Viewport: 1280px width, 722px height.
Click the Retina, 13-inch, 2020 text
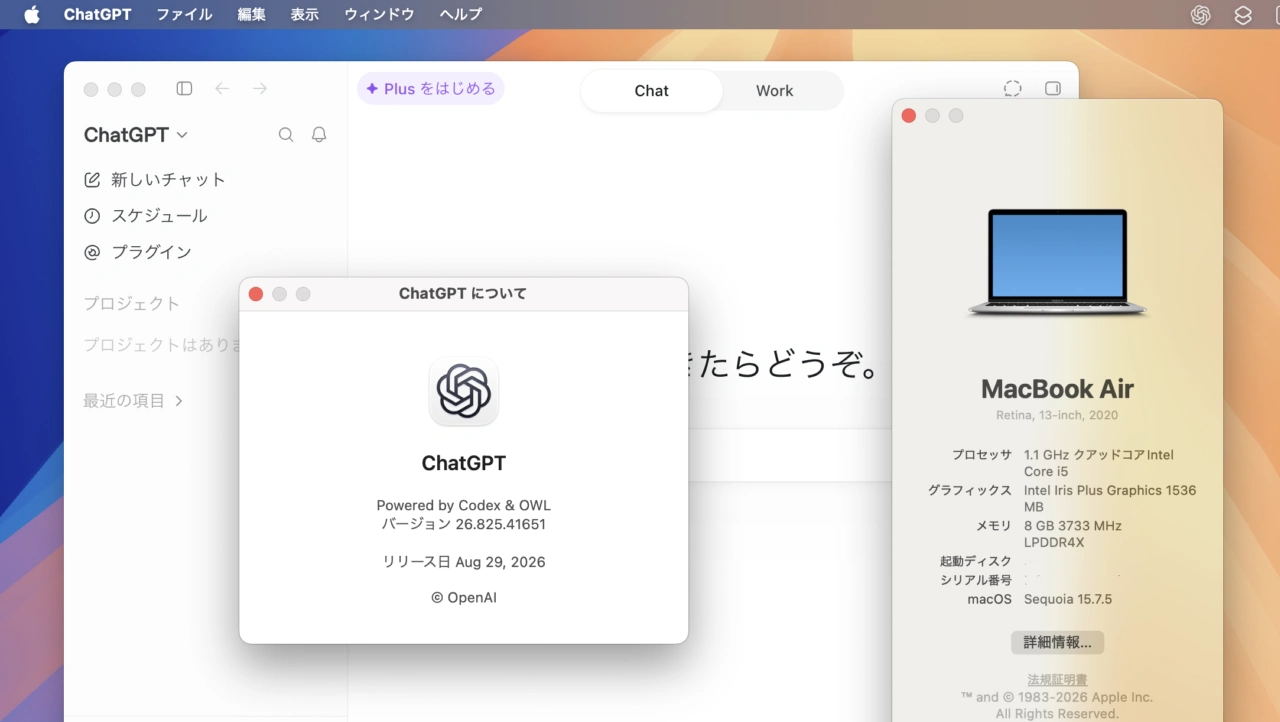coord(1057,415)
